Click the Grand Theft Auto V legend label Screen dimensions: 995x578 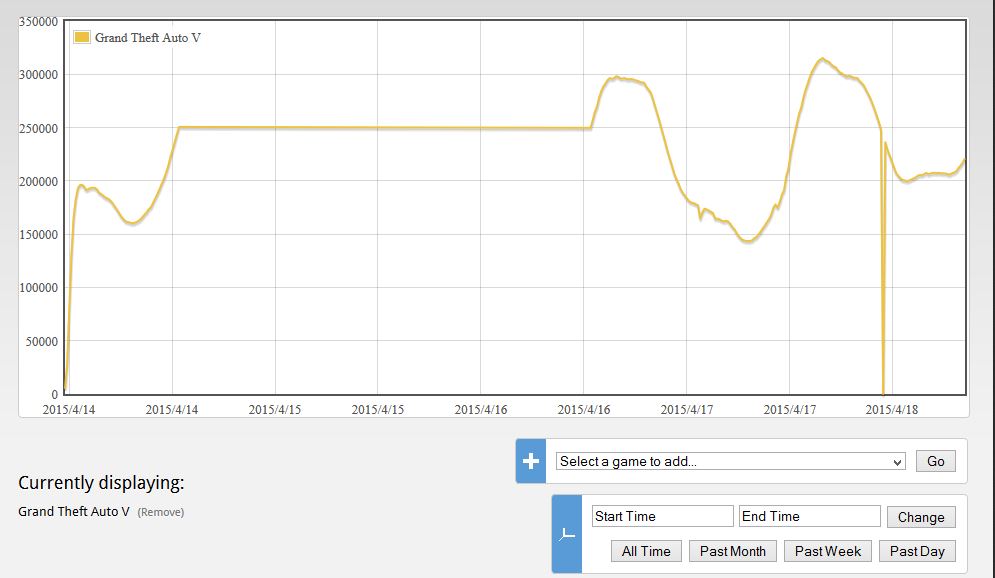(148, 38)
